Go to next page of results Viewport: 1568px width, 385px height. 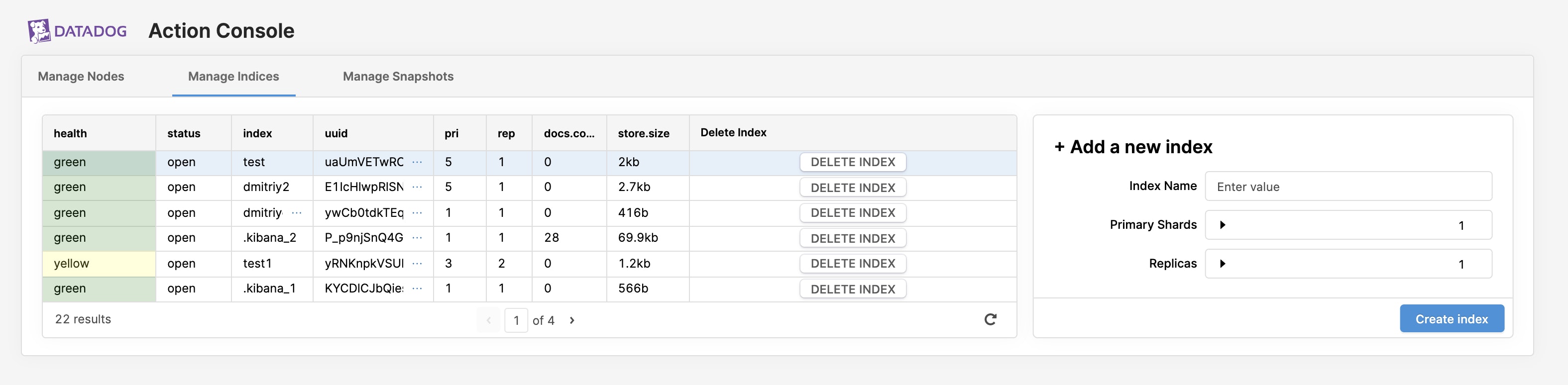click(x=571, y=320)
